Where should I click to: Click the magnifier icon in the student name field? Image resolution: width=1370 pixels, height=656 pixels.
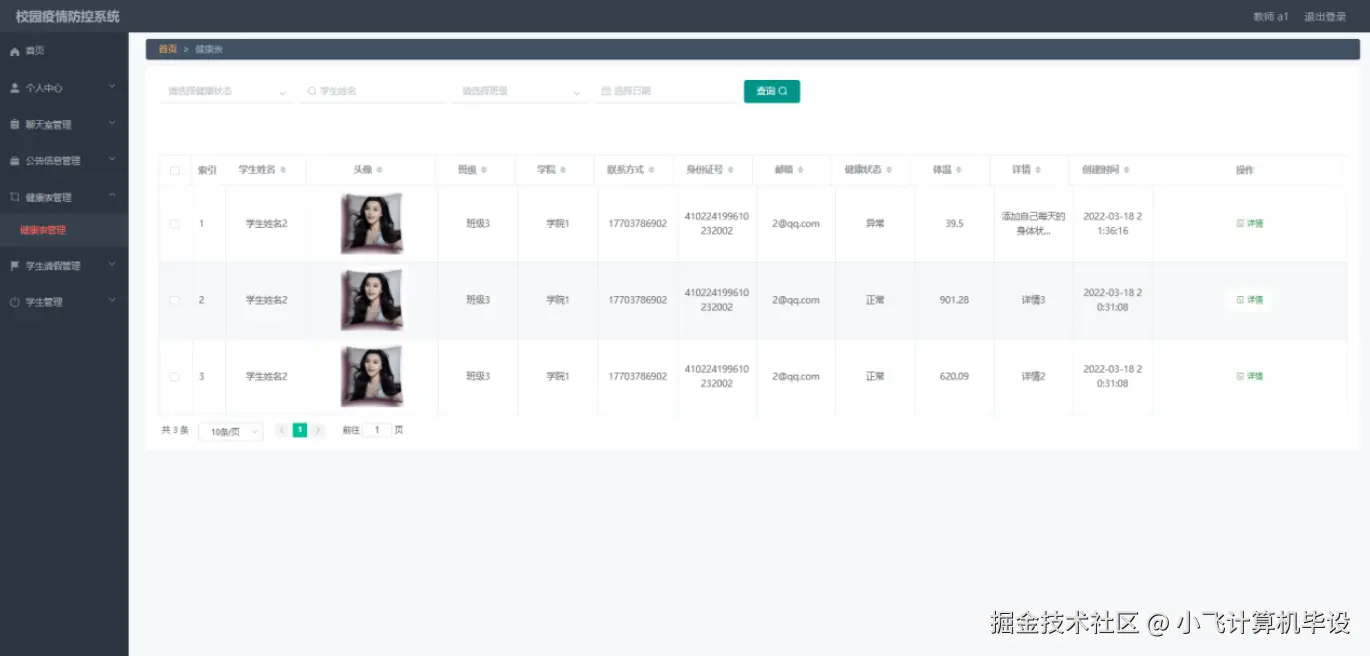click(x=312, y=91)
